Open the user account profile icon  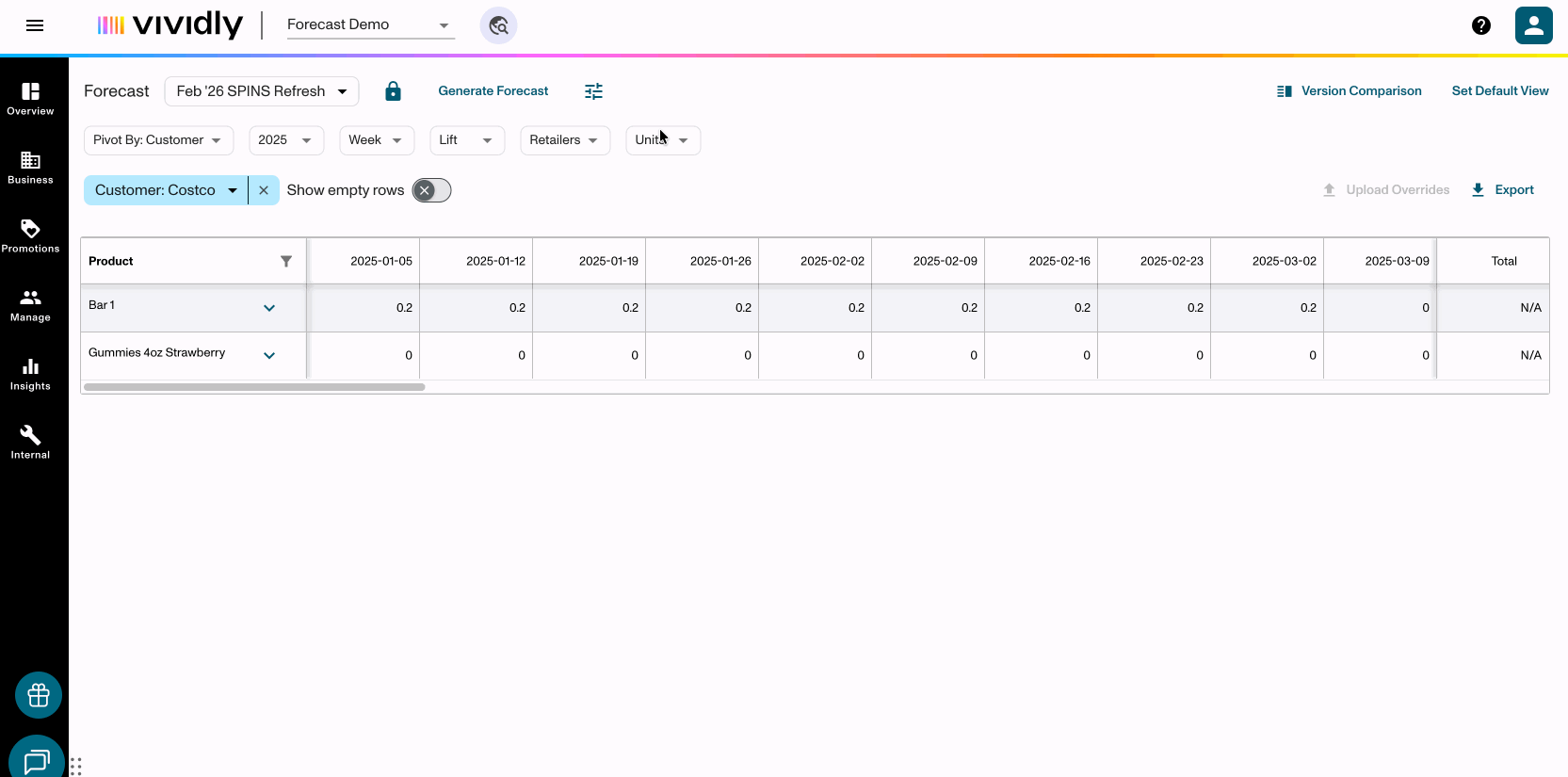(1533, 25)
